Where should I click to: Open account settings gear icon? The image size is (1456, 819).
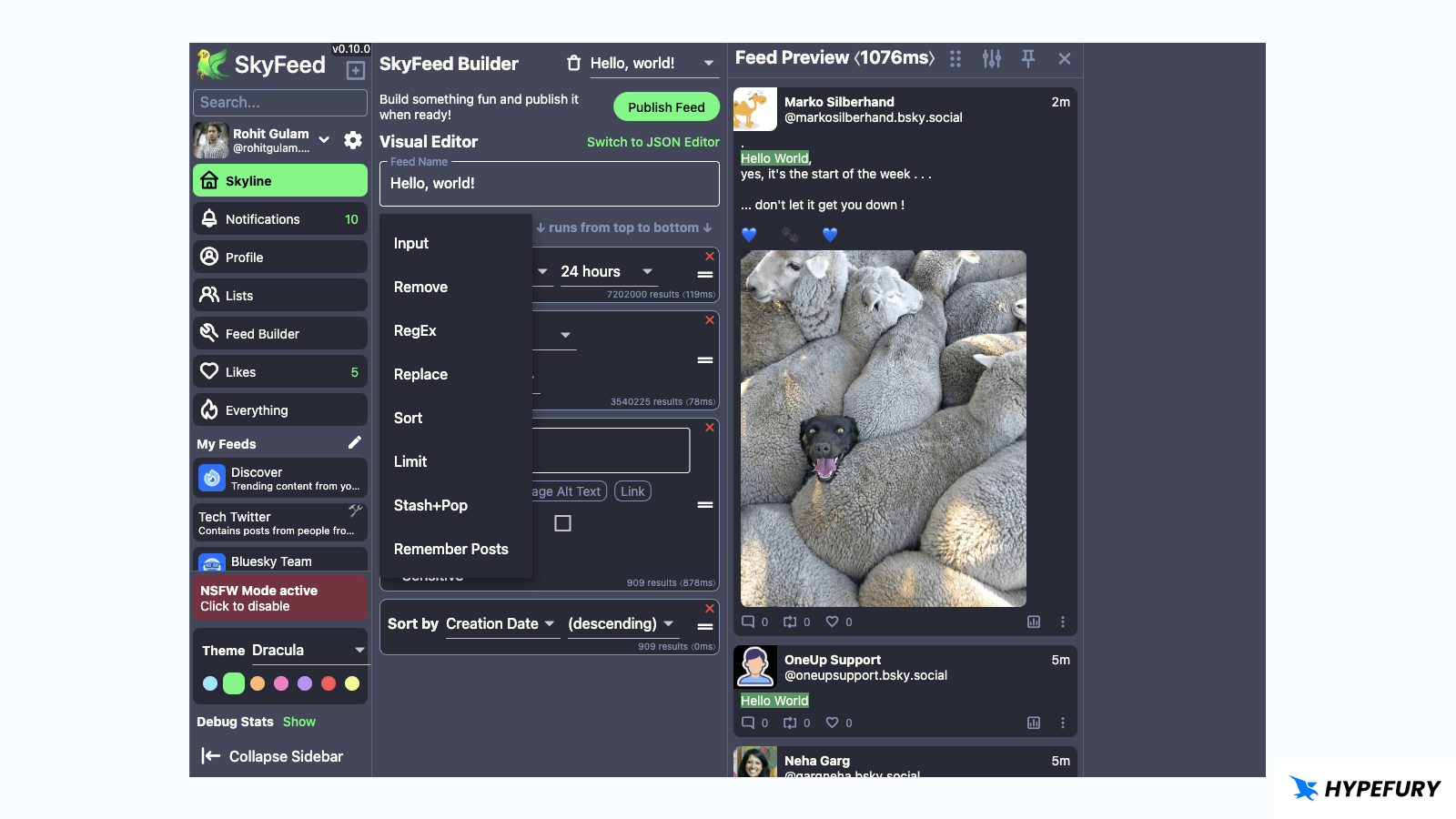point(352,140)
